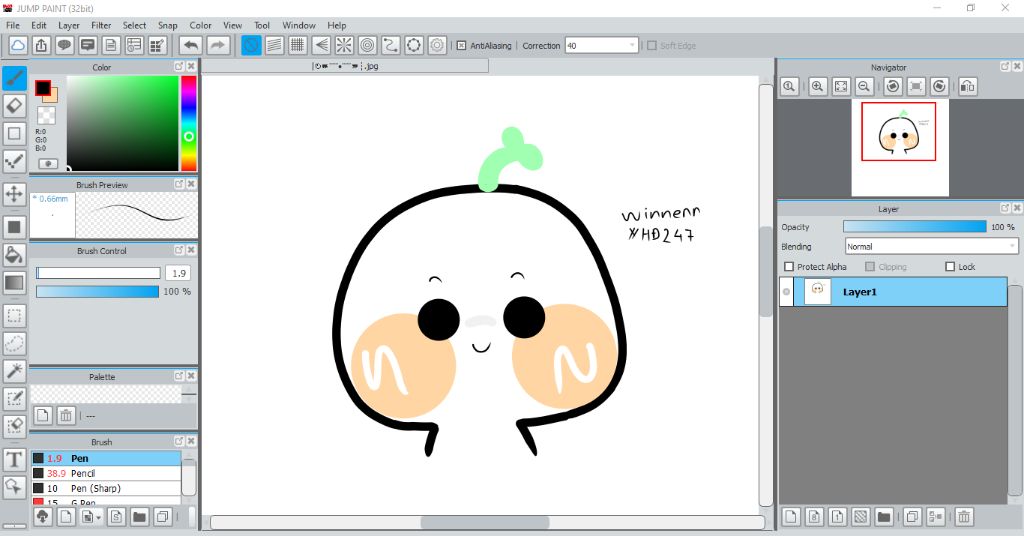Delete layer with trash icon

pos(964,517)
